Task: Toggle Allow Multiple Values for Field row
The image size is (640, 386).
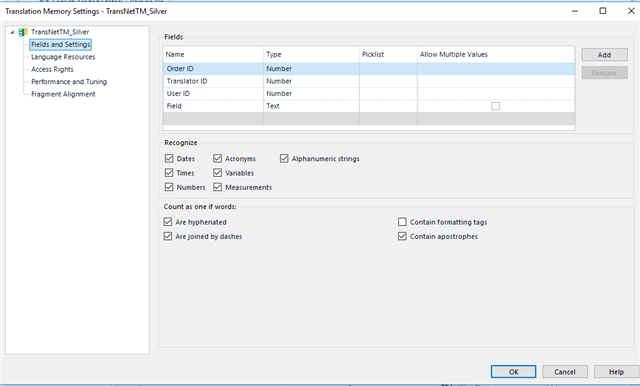Action: point(496,106)
